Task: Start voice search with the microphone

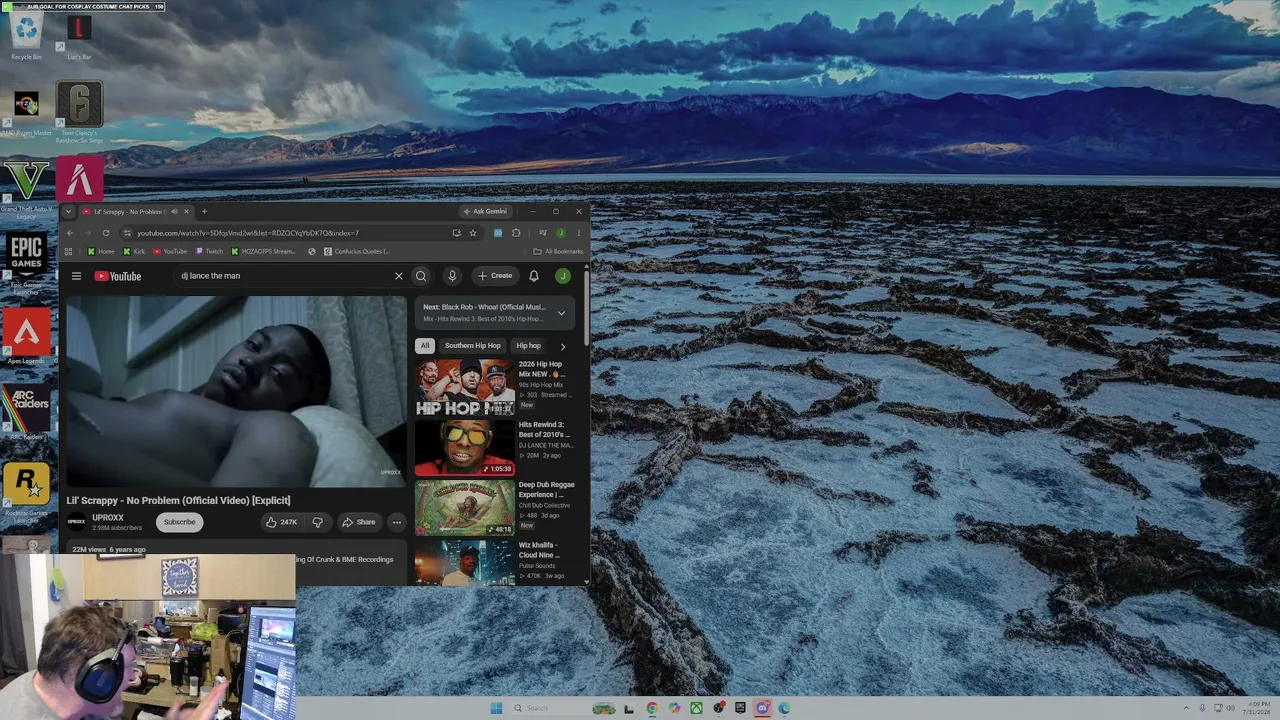Action: point(452,276)
